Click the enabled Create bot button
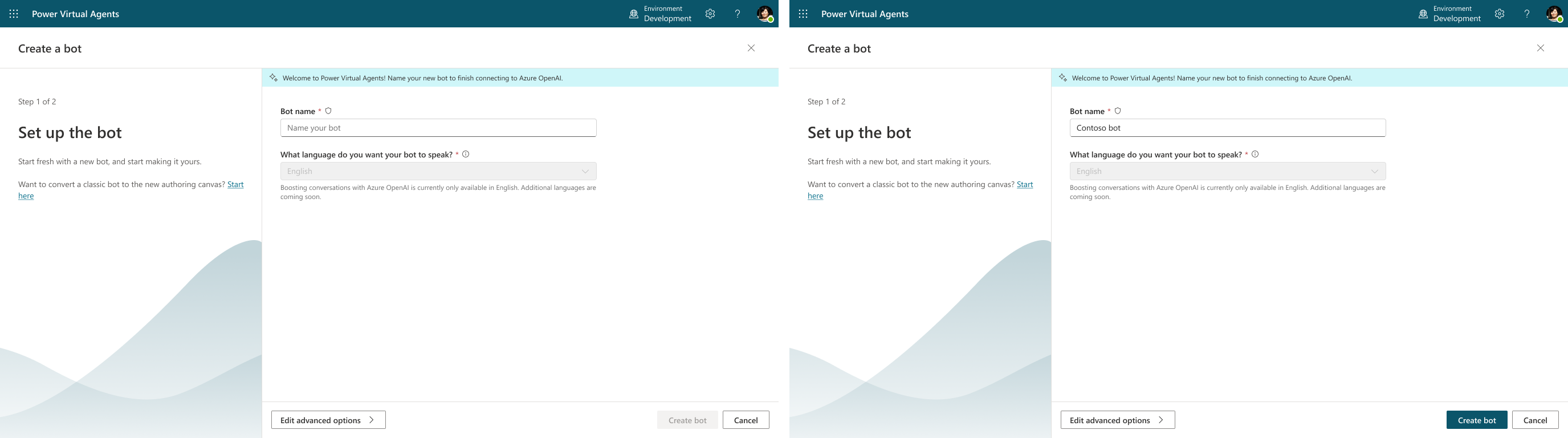Screen dimensions: 1568x438 point(1476,420)
